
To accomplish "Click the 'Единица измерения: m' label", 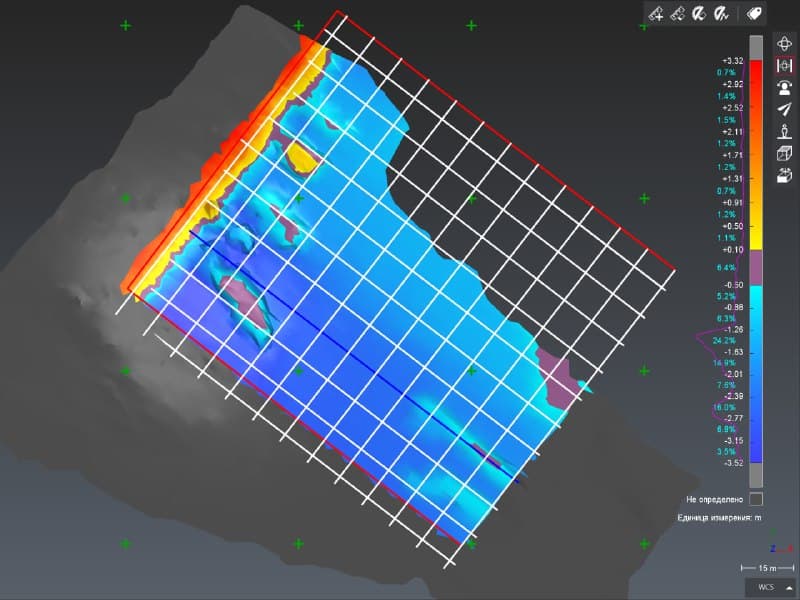I will point(719,517).
